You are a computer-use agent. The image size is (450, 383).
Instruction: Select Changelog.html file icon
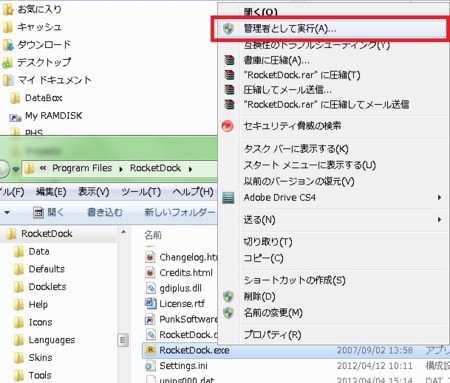pos(150,257)
